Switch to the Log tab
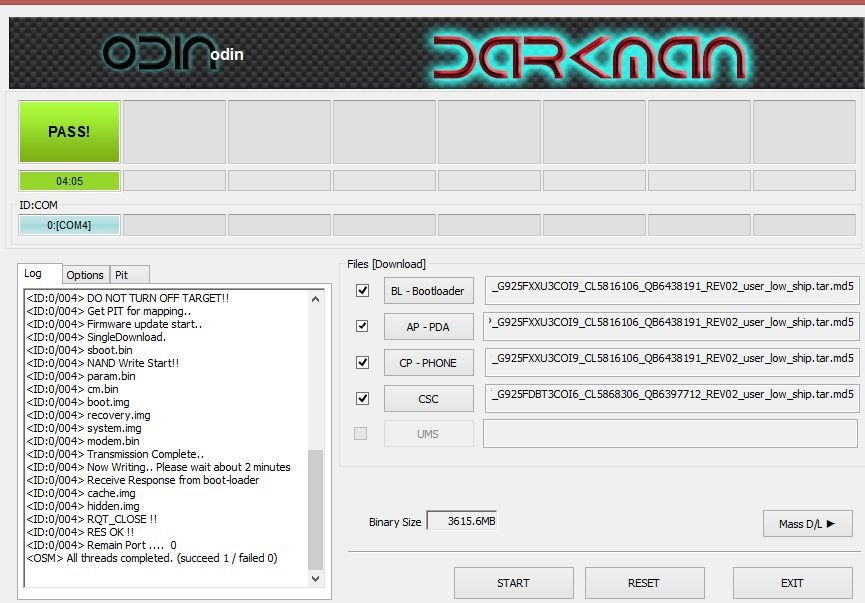865x603 pixels. coord(39,274)
